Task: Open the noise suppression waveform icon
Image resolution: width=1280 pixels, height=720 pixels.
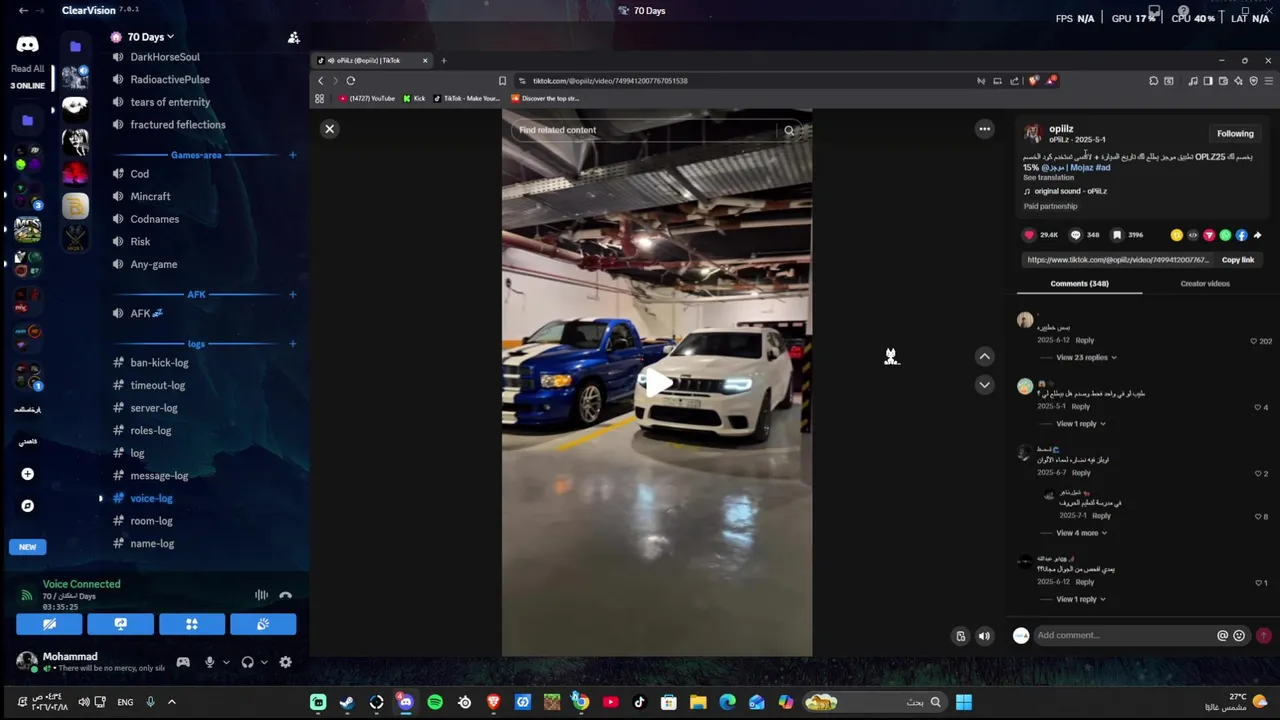Action: (261, 595)
